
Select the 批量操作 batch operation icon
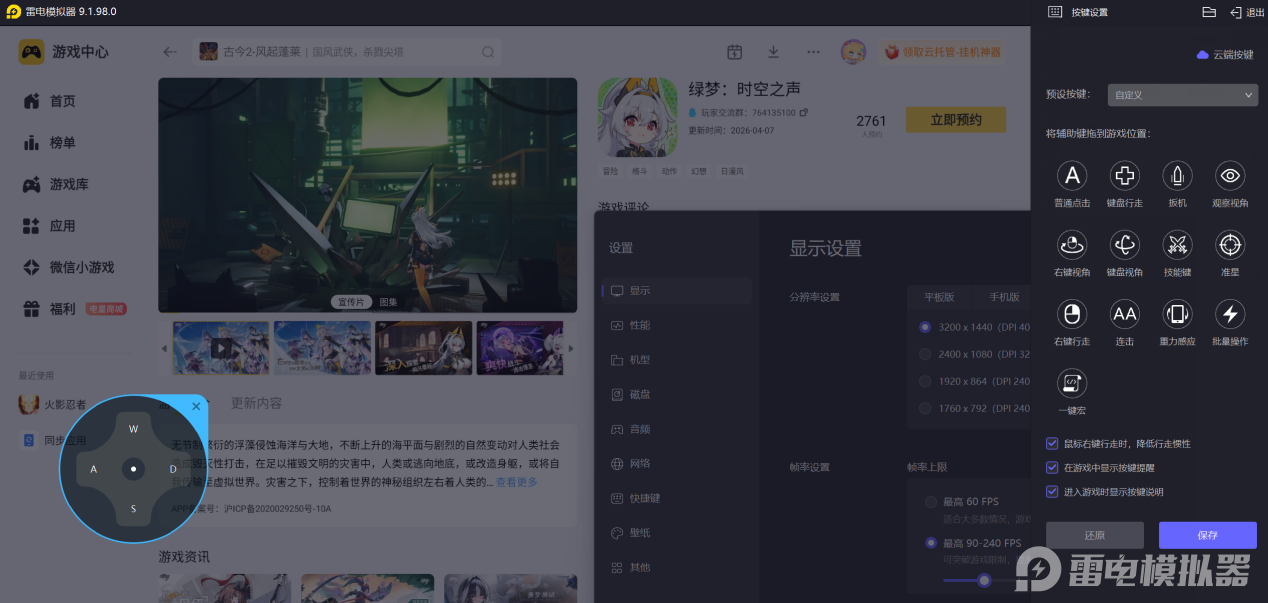pyautogui.click(x=1230, y=314)
